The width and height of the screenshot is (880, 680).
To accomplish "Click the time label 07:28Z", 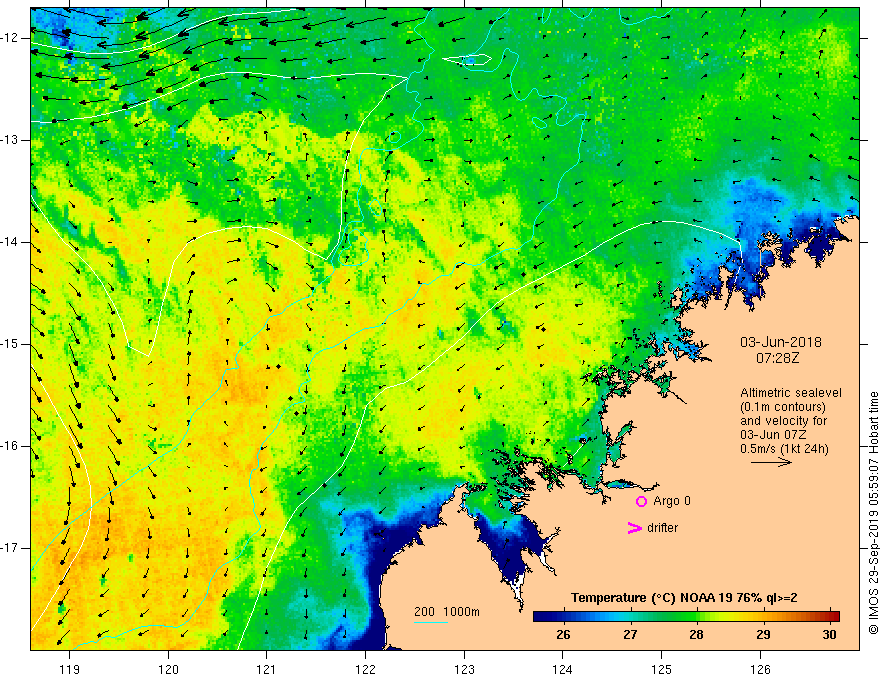I will 777,358.
